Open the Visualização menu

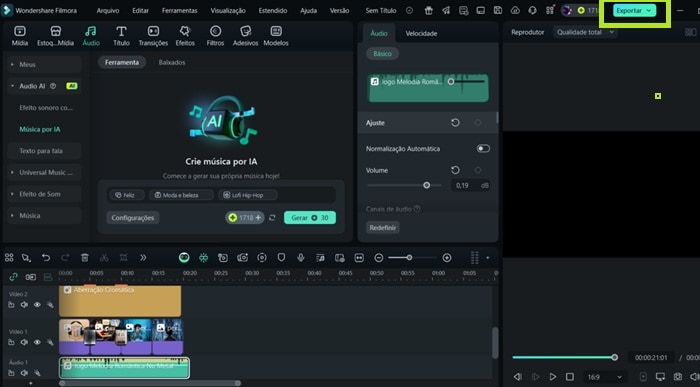(x=228, y=10)
